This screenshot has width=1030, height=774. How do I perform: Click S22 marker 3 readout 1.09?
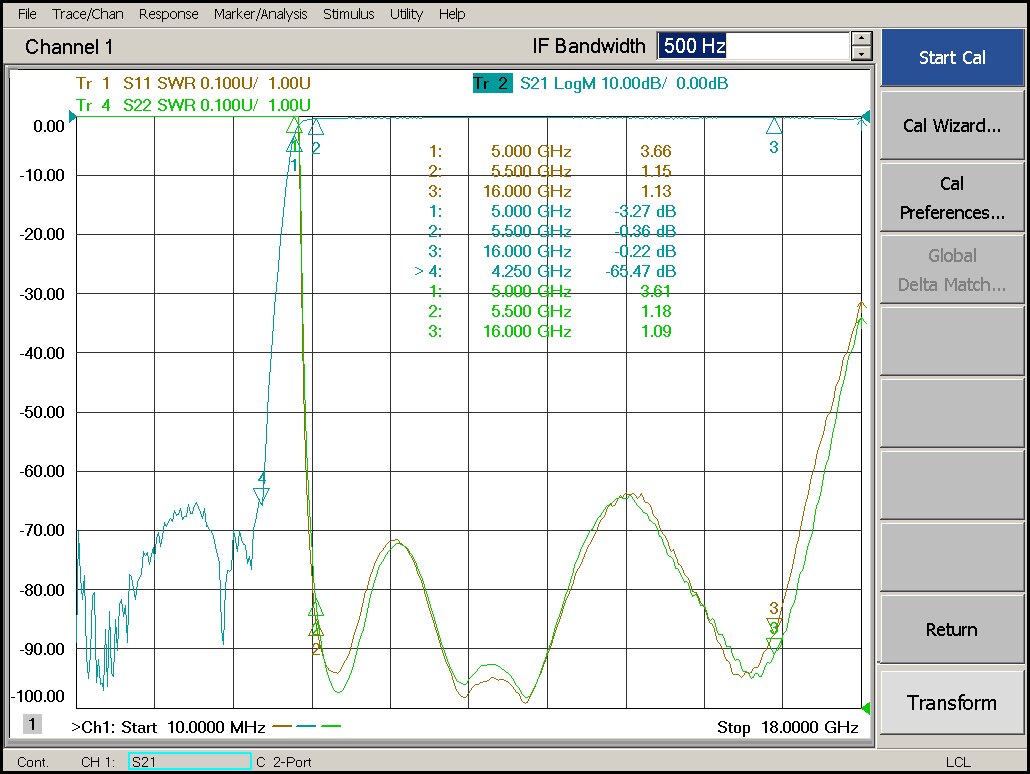click(656, 331)
